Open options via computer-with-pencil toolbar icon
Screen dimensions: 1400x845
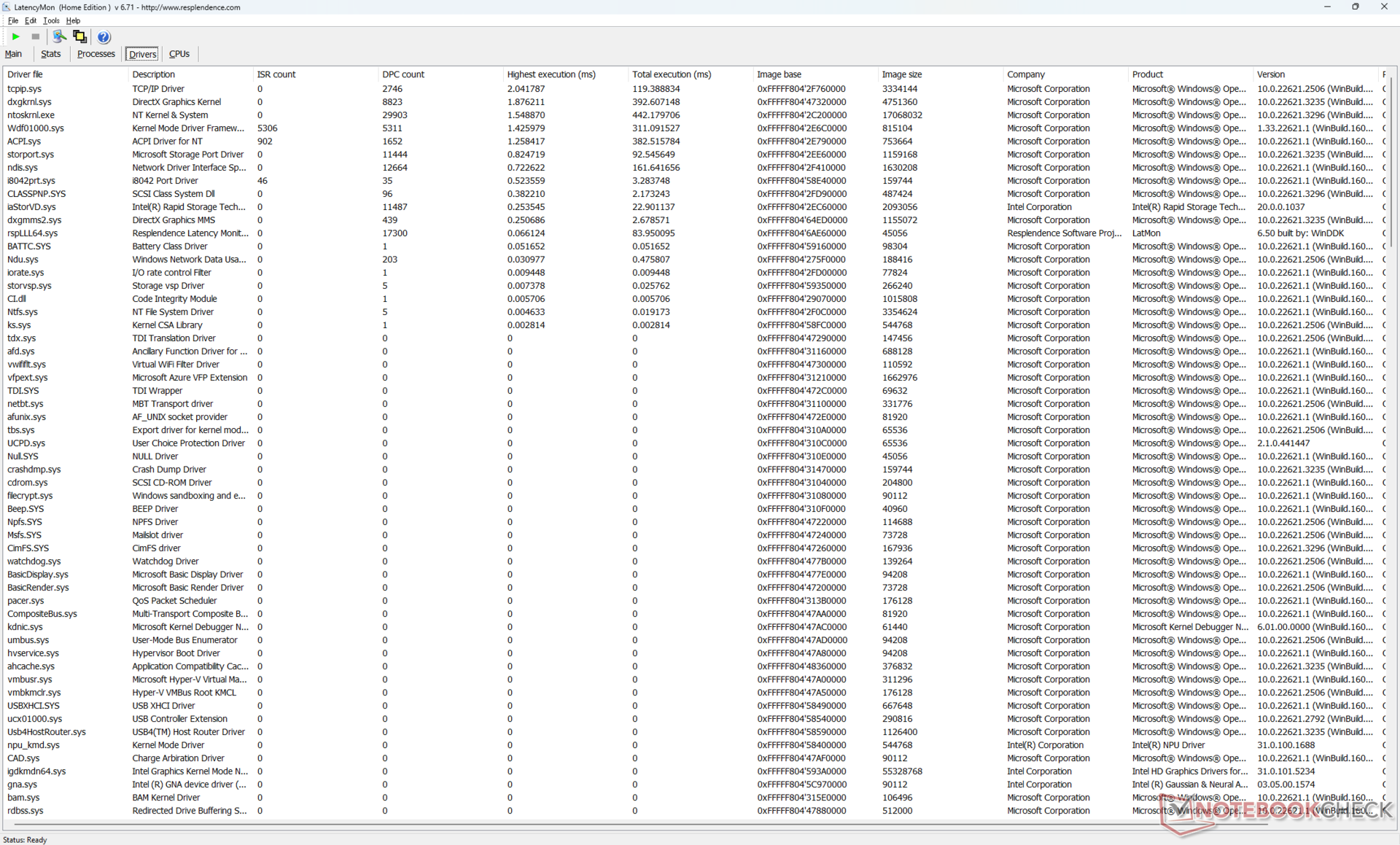59,36
